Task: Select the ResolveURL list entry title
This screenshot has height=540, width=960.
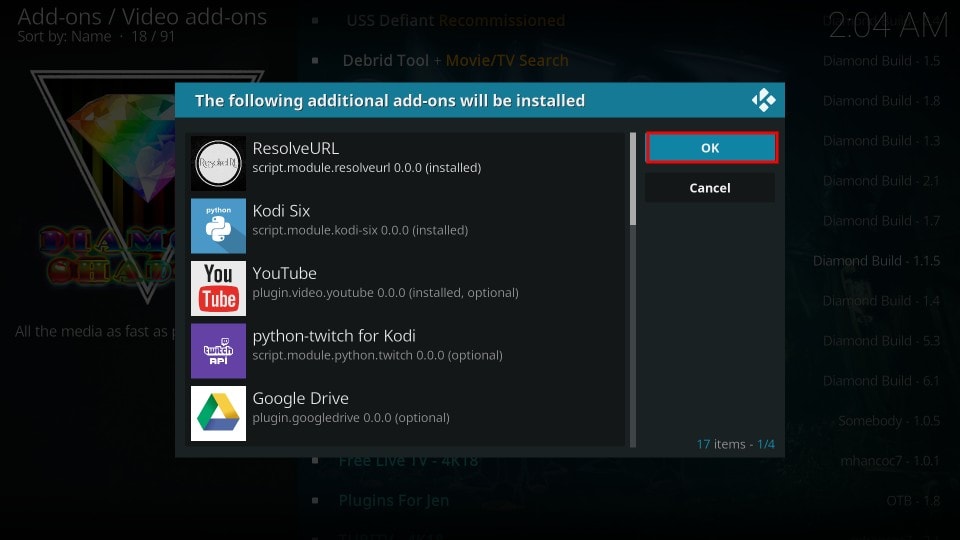Action: coord(296,148)
